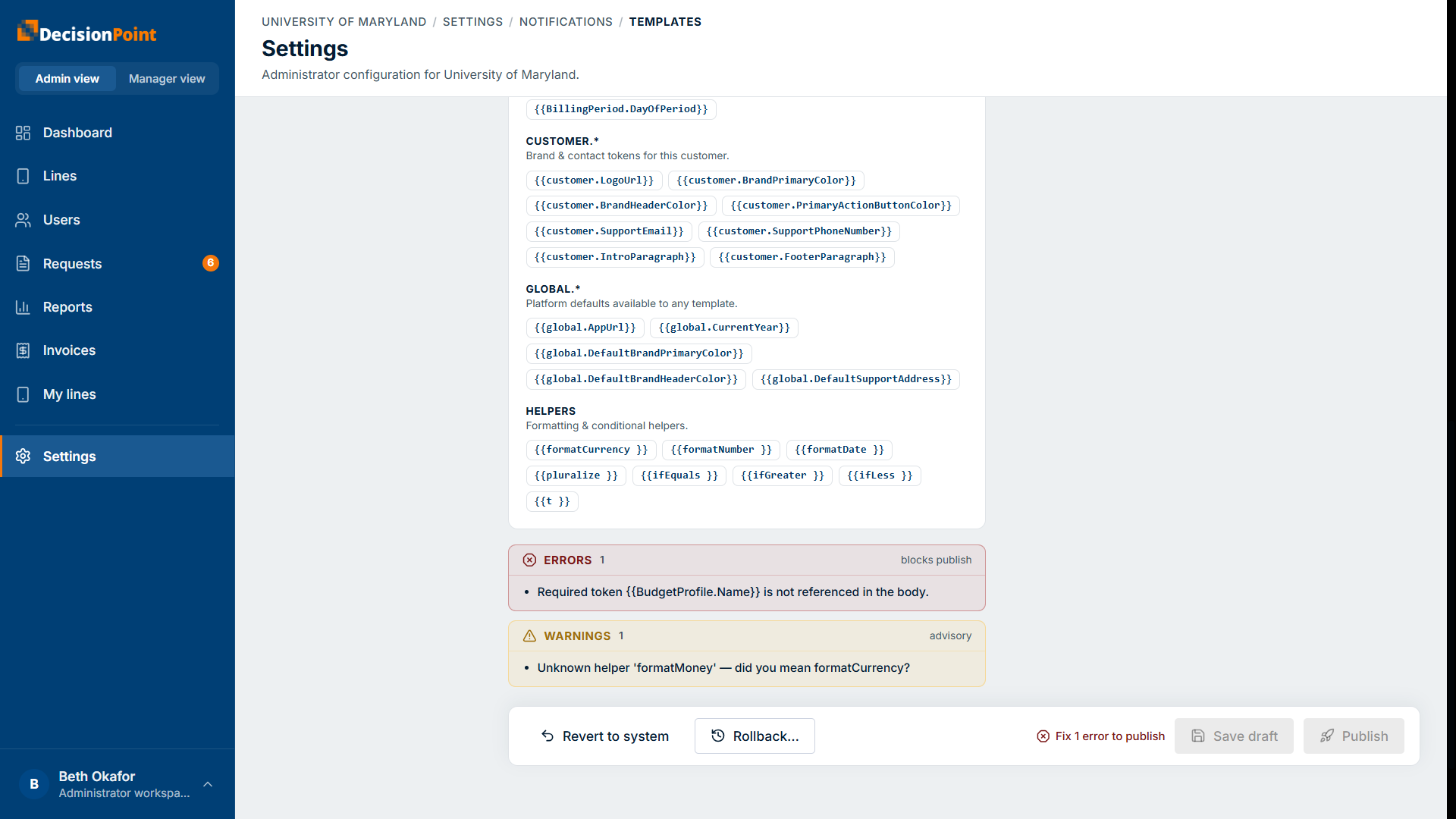Switch to Admin view
The image size is (1456, 819).
coord(67,79)
